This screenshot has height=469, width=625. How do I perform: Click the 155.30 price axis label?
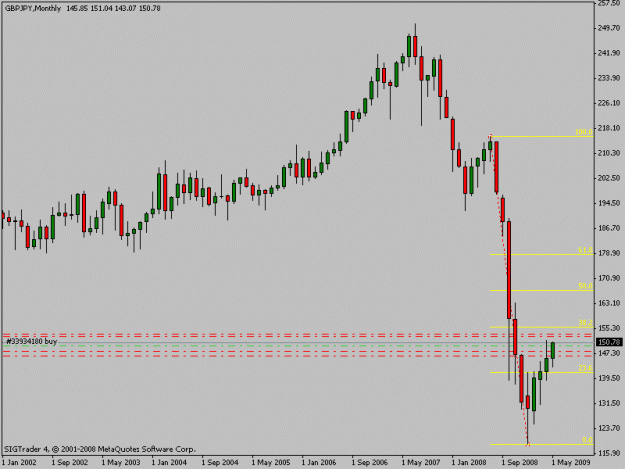(x=609, y=328)
